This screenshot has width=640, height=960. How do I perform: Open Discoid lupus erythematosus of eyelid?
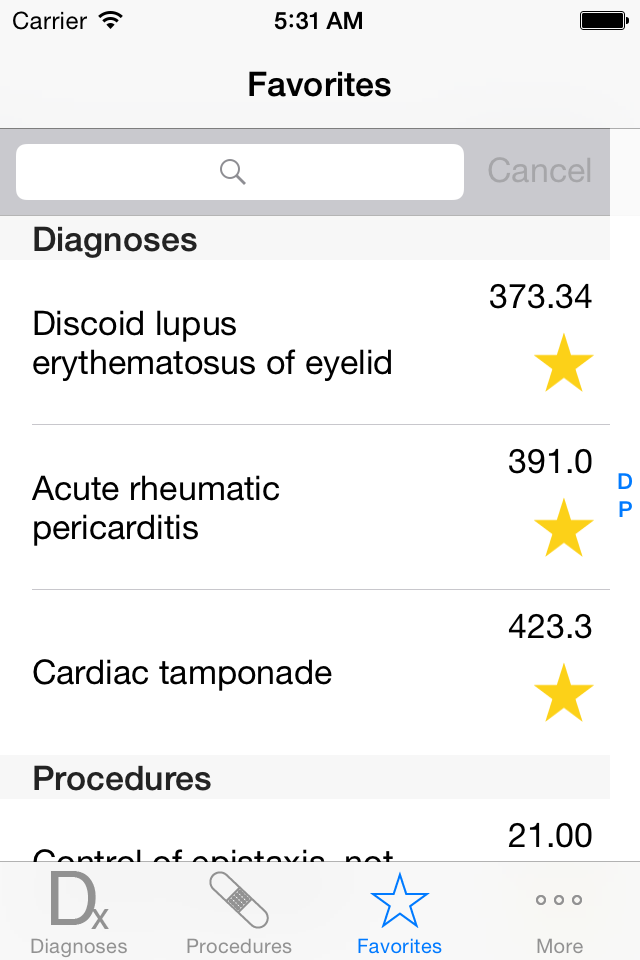(305, 342)
